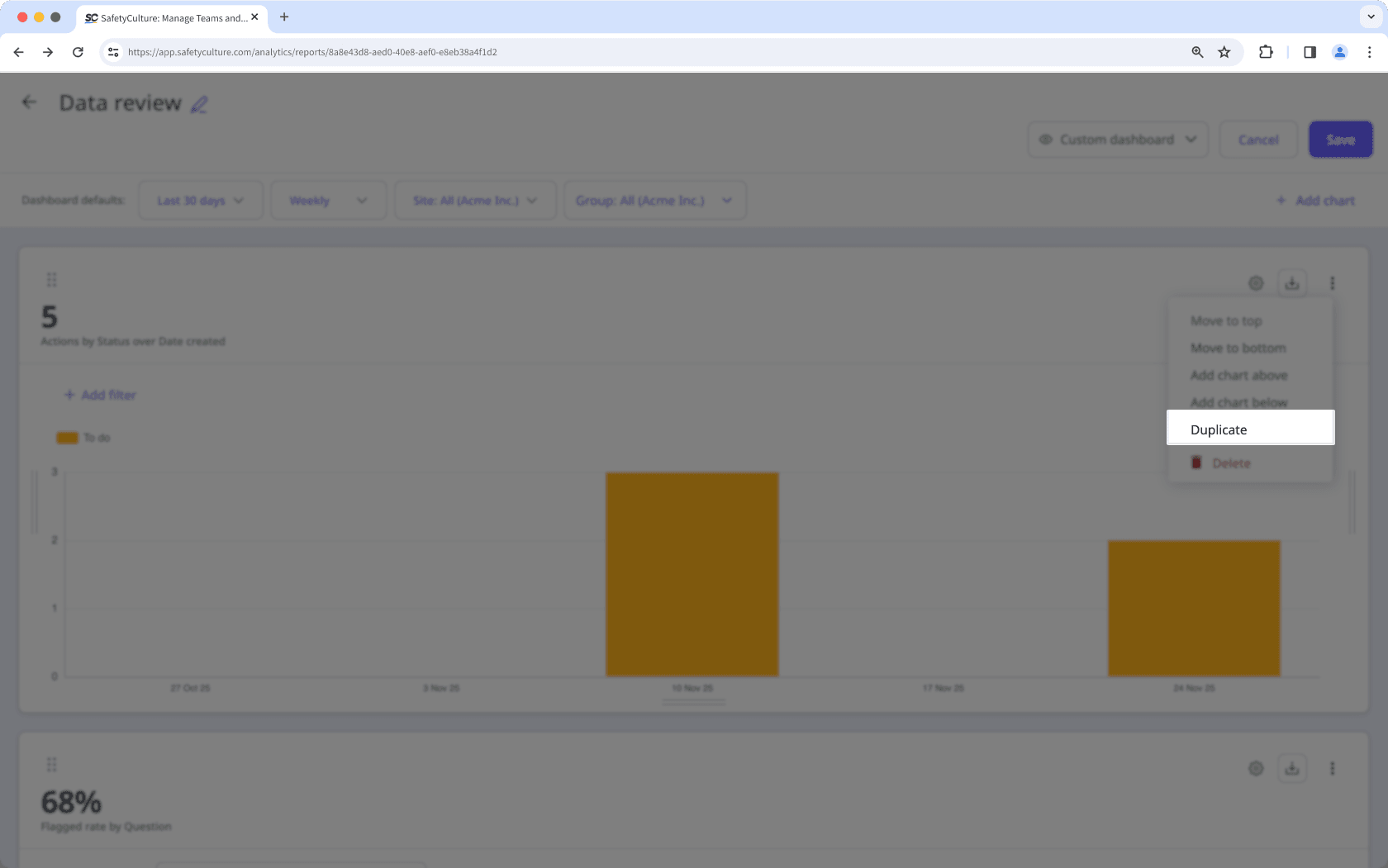Click the gear icon on Flagged rate chart

click(x=1256, y=767)
